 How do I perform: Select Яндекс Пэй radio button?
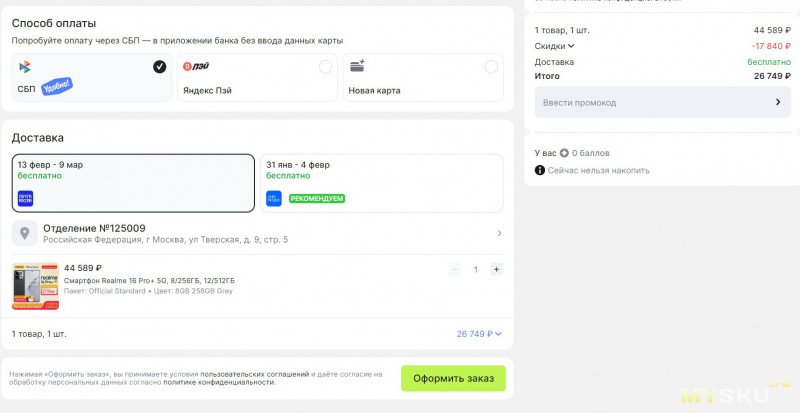325,67
